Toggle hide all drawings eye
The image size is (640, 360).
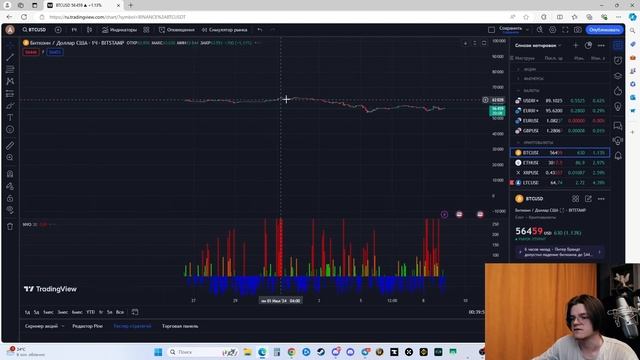pos(10,210)
